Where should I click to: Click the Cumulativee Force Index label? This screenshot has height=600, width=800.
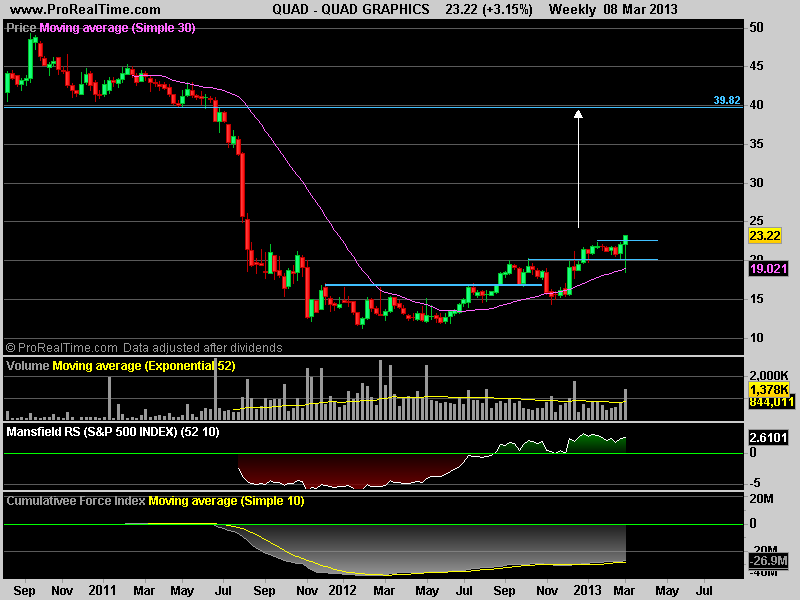76,501
